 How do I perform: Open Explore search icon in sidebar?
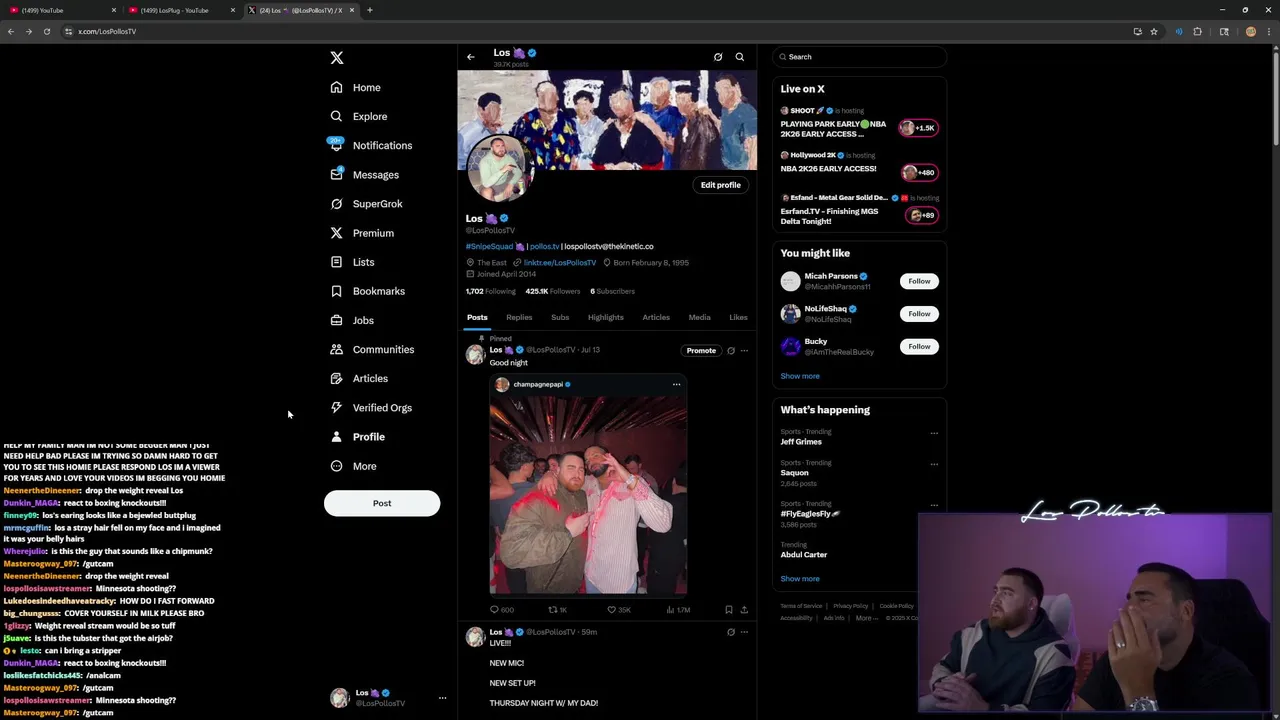point(337,116)
